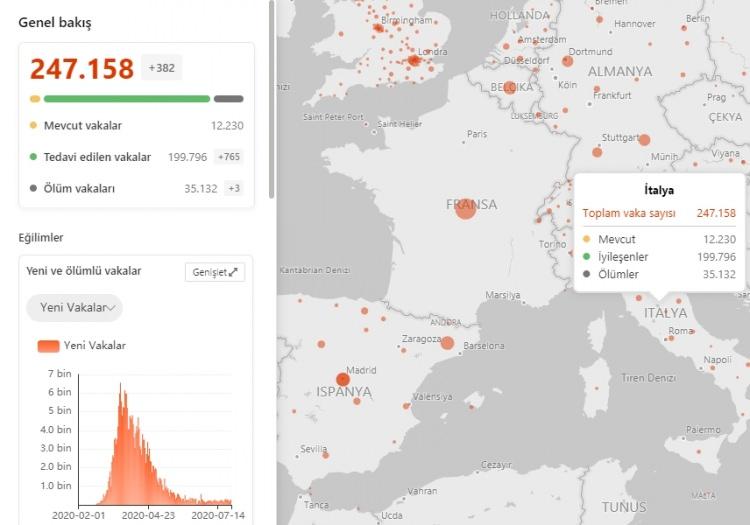750x525 pixels.
Task: Click the Ölüm vakaları value 35.132
Action: (x=201, y=189)
